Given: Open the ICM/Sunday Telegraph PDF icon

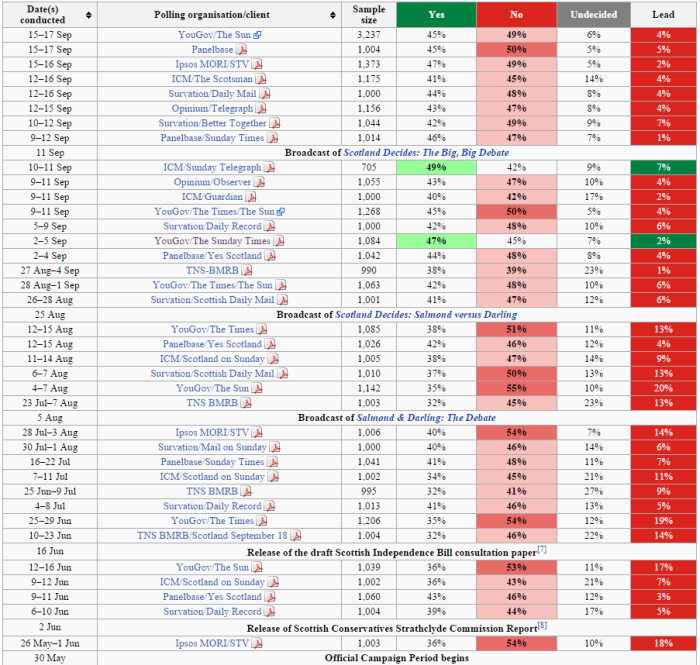Looking at the screenshot, I should coord(268,168).
